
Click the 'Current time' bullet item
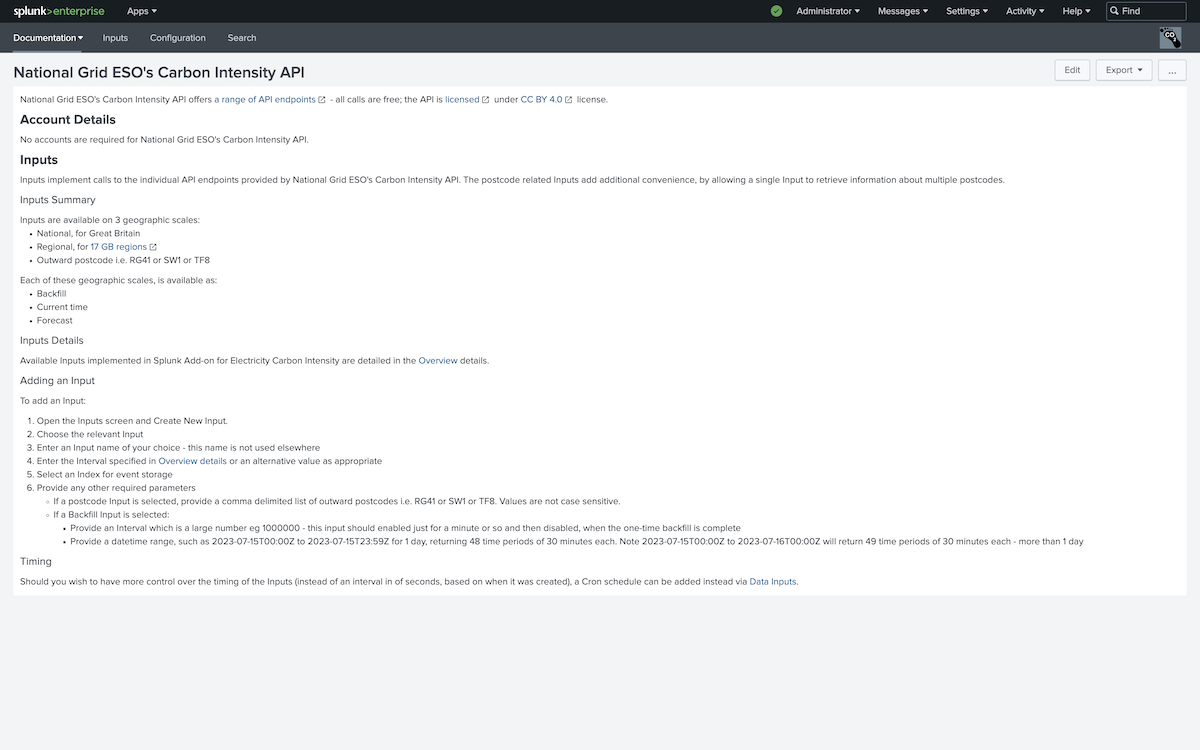[62, 308]
